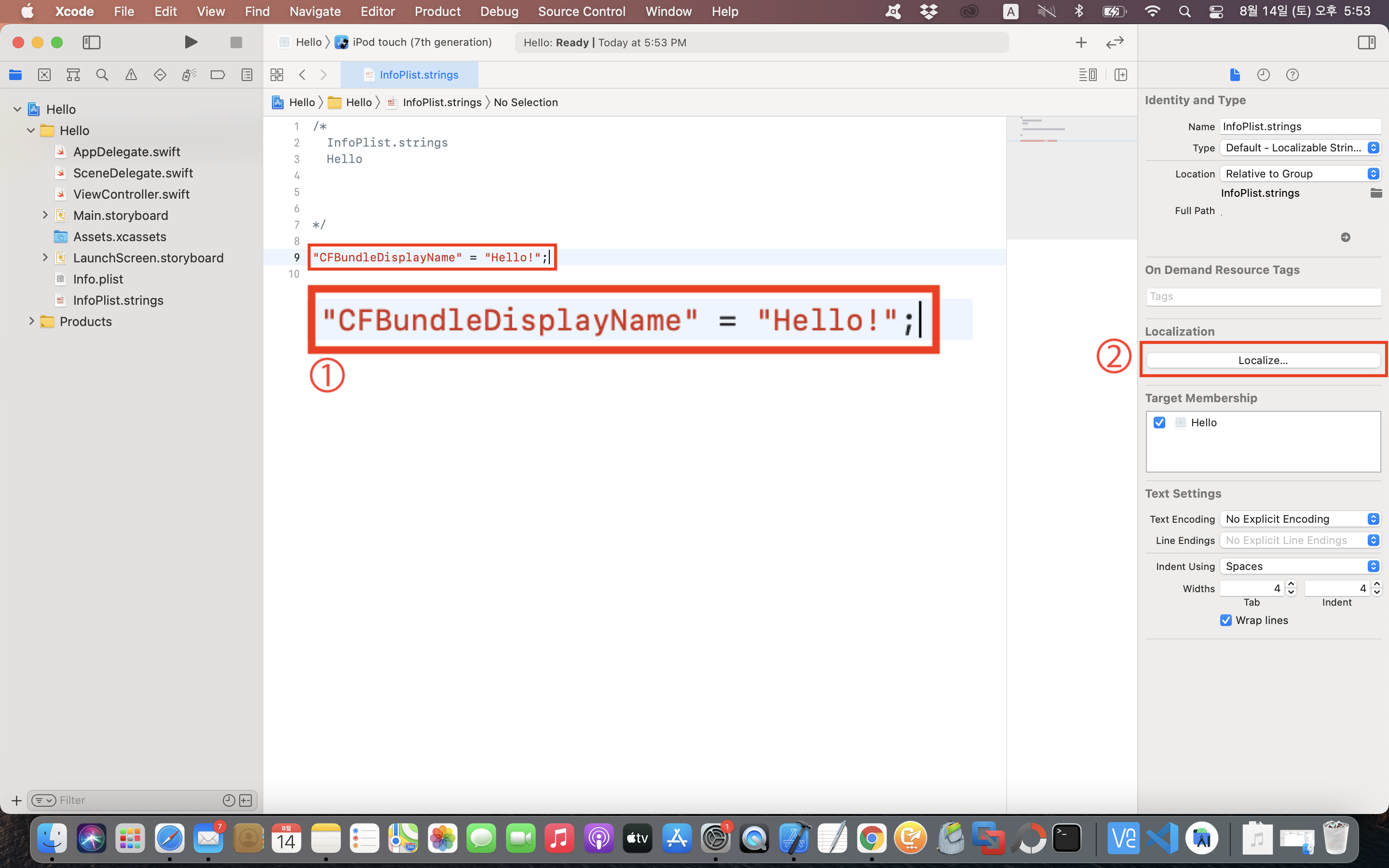Collapse the Products folder chevron
Viewport: 1389px width, 868px height.
(x=31, y=322)
